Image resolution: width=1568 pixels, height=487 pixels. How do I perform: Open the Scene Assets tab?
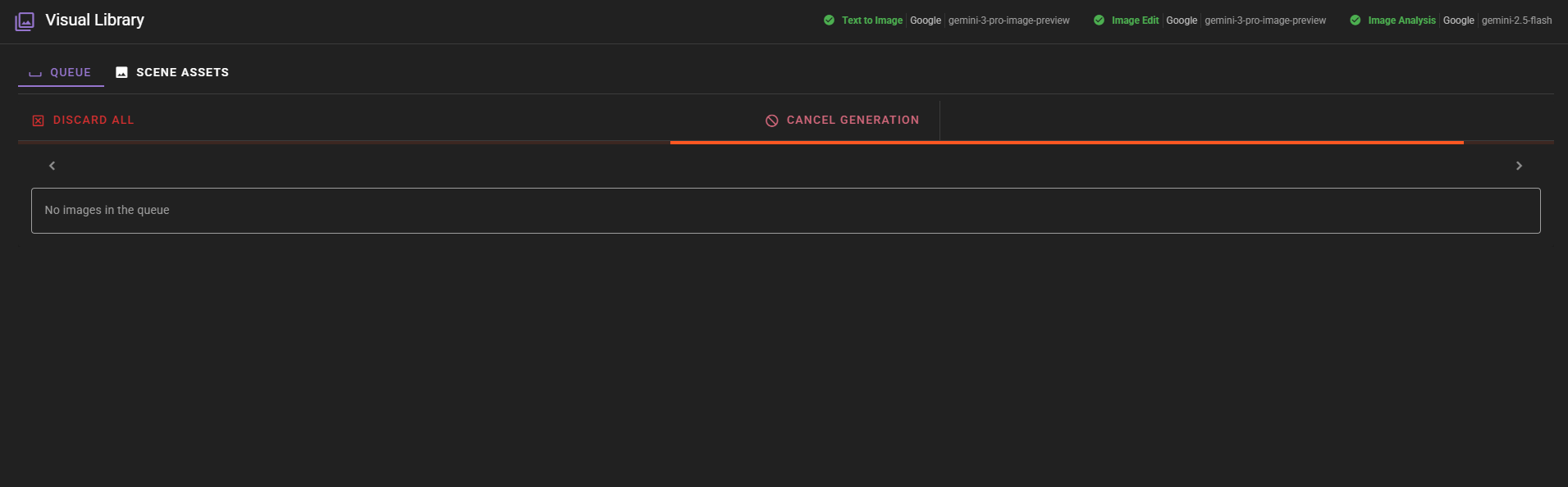pos(172,72)
